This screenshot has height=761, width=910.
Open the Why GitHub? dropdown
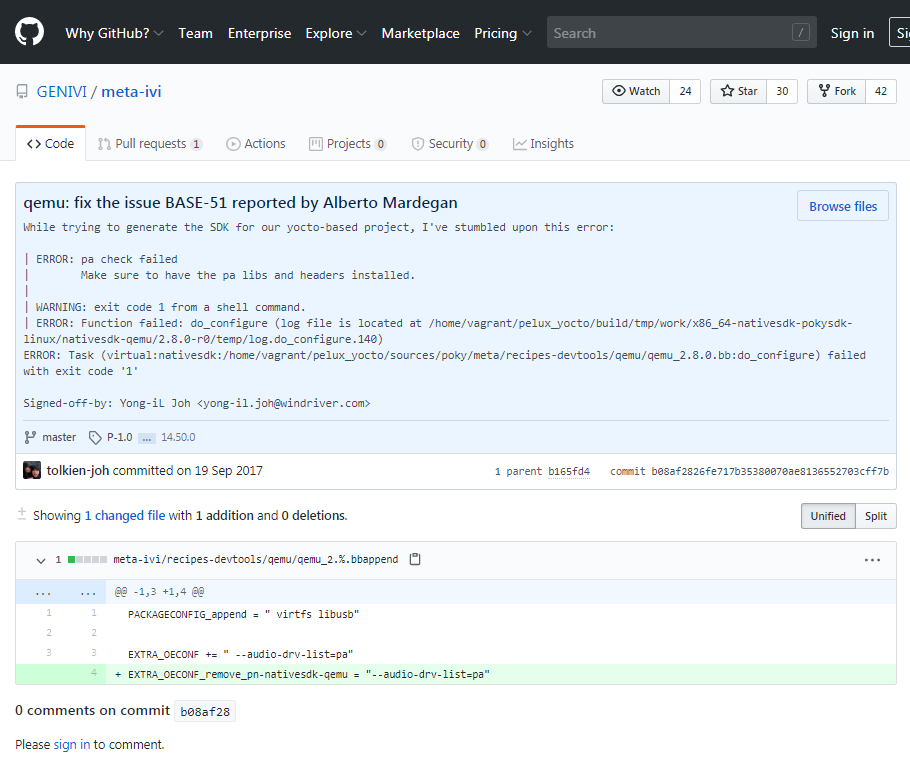(114, 32)
